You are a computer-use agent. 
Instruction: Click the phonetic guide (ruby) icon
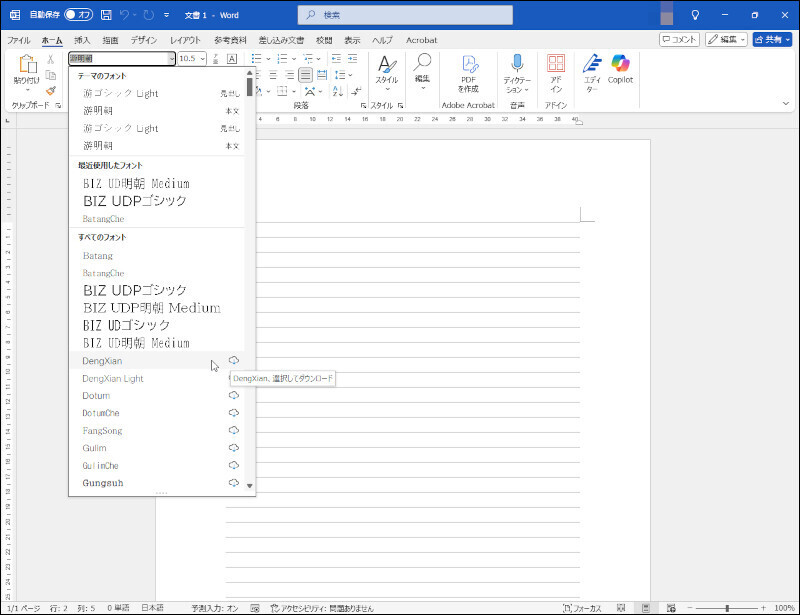coord(216,59)
